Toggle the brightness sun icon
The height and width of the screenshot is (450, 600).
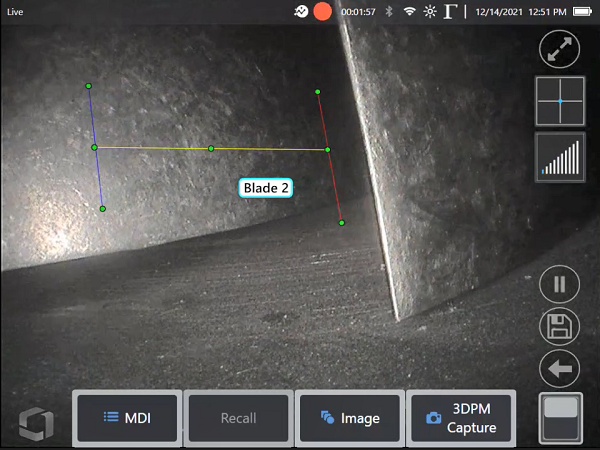point(430,12)
